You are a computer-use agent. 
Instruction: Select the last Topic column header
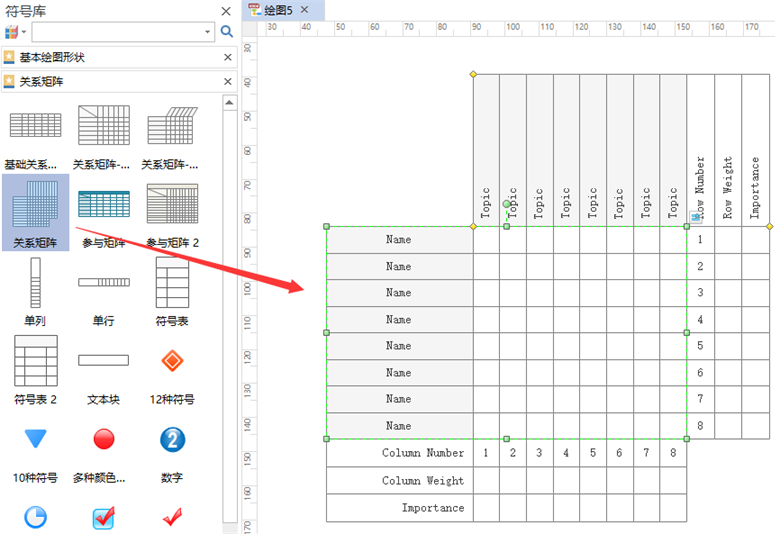coord(673,150)
